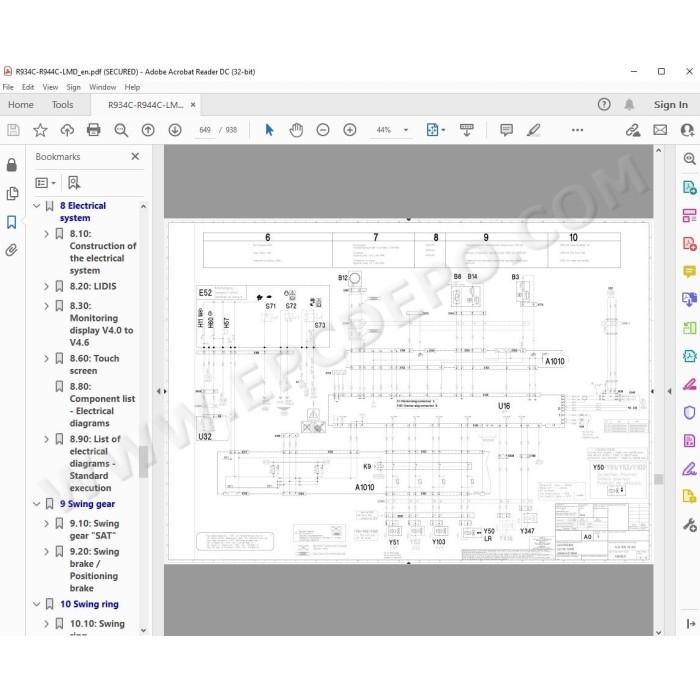Toggle scrolling mode icon
This screenshot has height=700, width=700.
tap(467, 130)
